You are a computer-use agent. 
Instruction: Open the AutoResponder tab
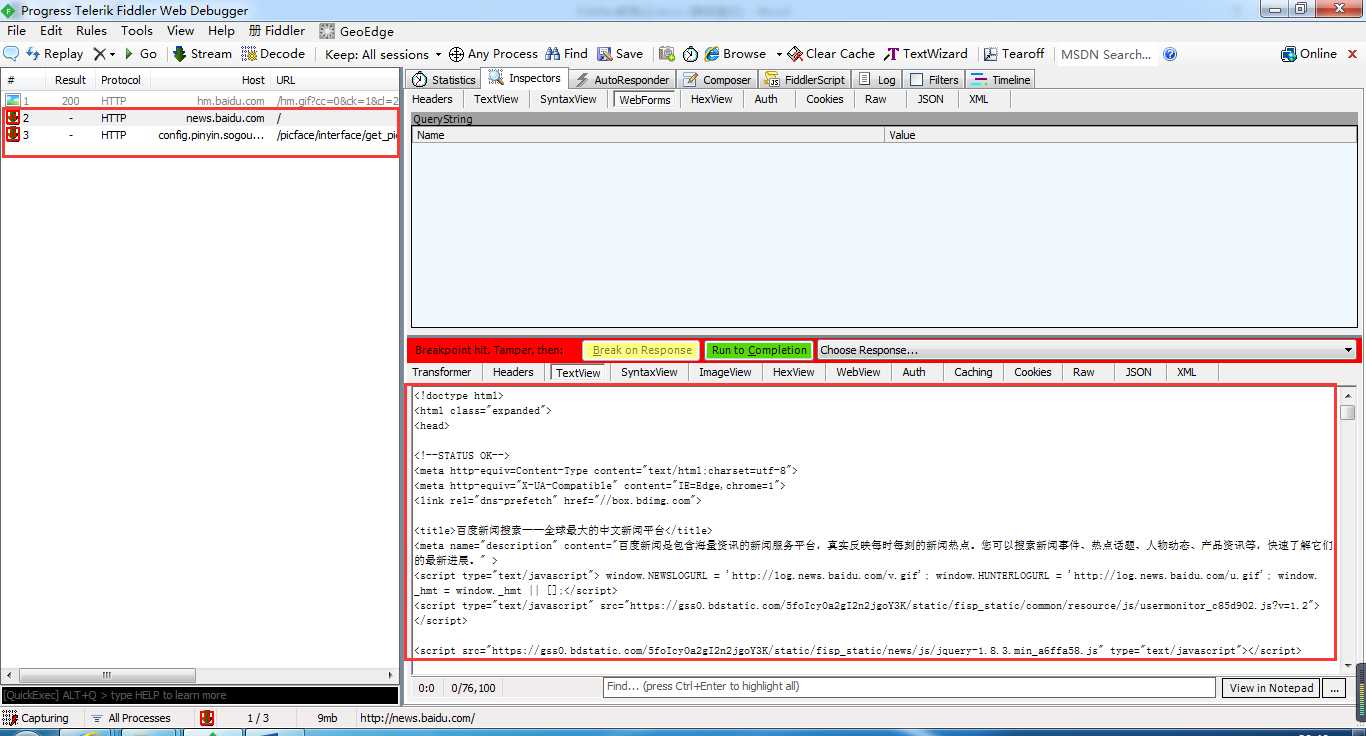[622, 80]
